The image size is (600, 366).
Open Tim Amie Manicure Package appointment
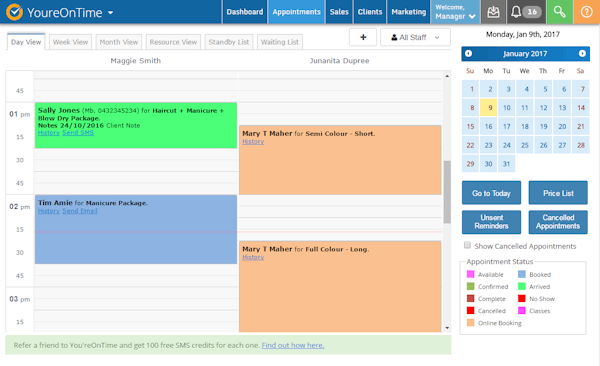(x=136, y=229)
